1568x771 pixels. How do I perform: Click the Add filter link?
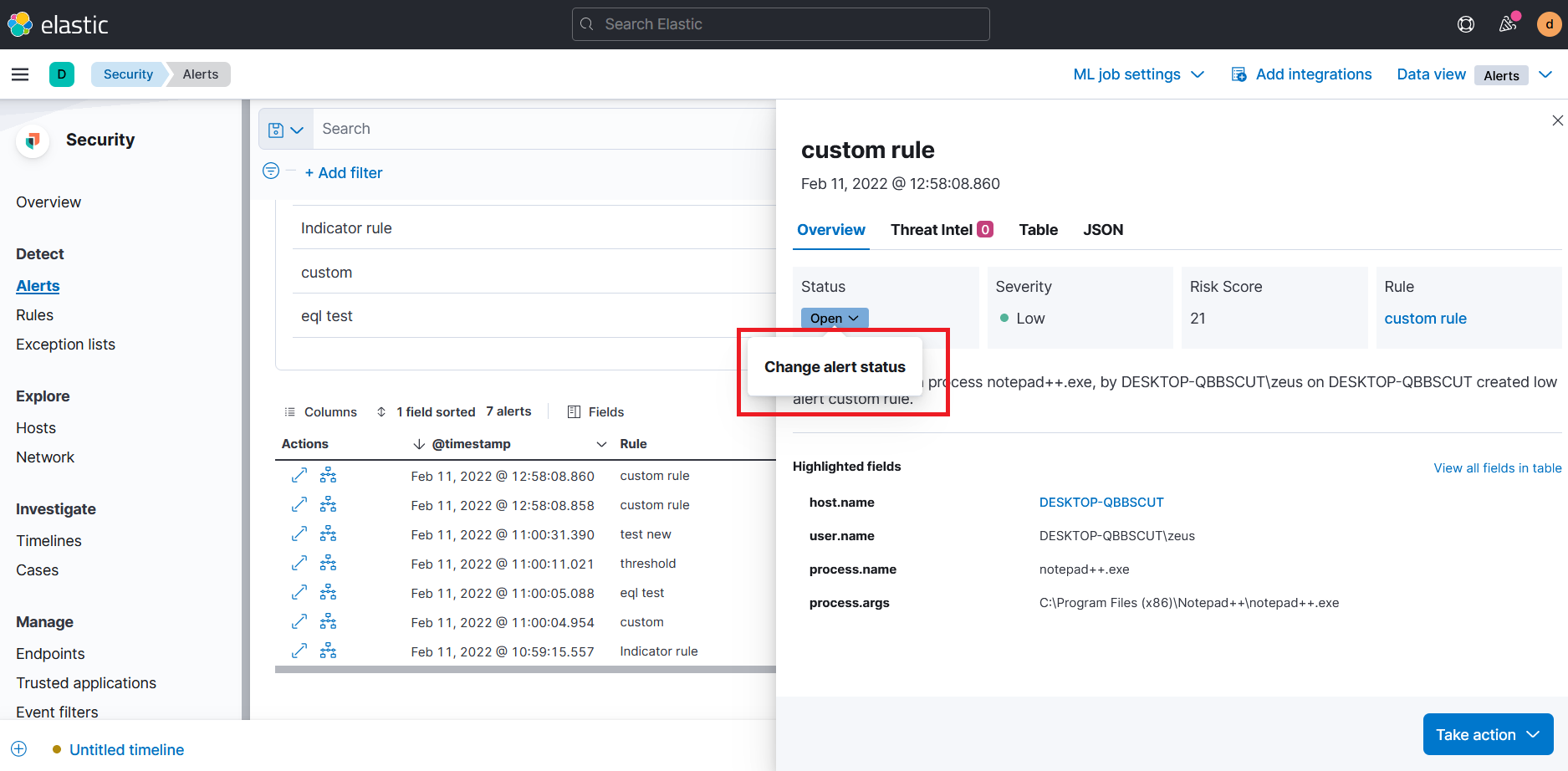point(344,172)
